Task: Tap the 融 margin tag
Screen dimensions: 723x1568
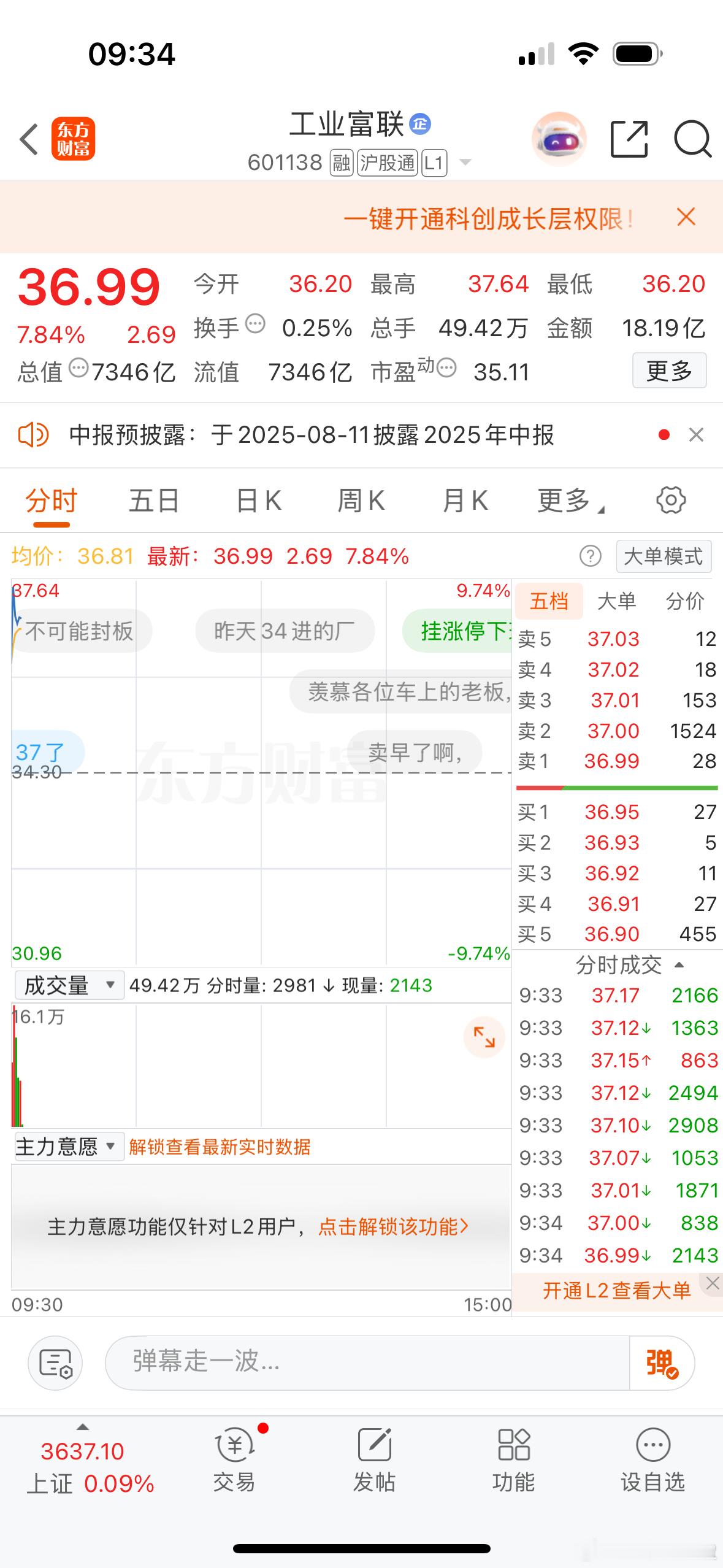Action: (342, 163)
